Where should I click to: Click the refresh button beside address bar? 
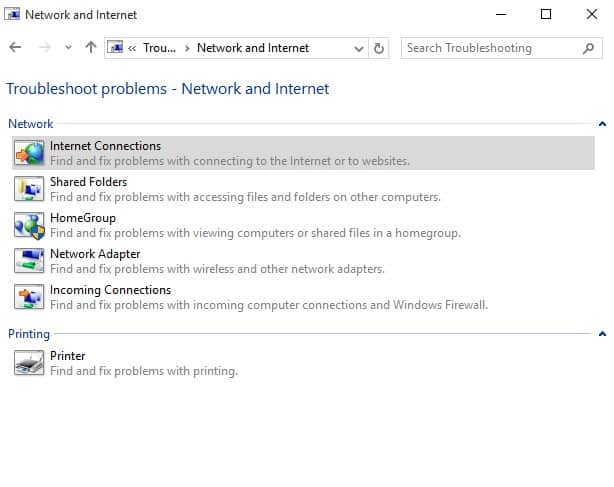pyautogui.click(x=379, y=48)
